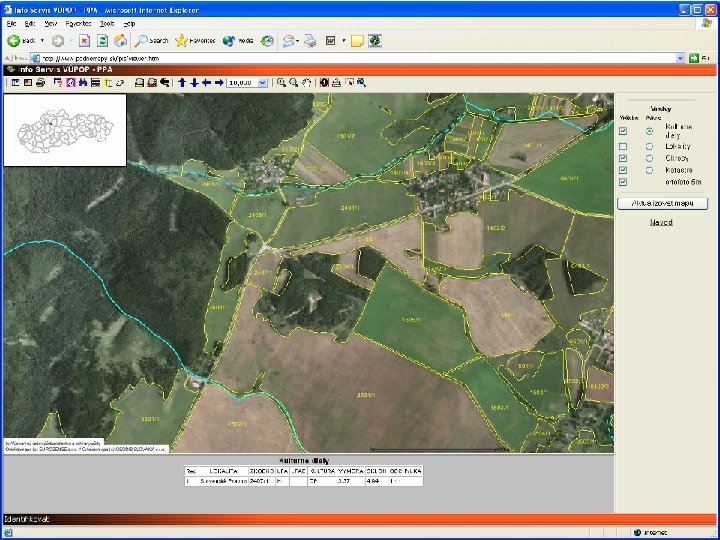
Task: Open the Návod help link
Action: click(x=661, y=222)
